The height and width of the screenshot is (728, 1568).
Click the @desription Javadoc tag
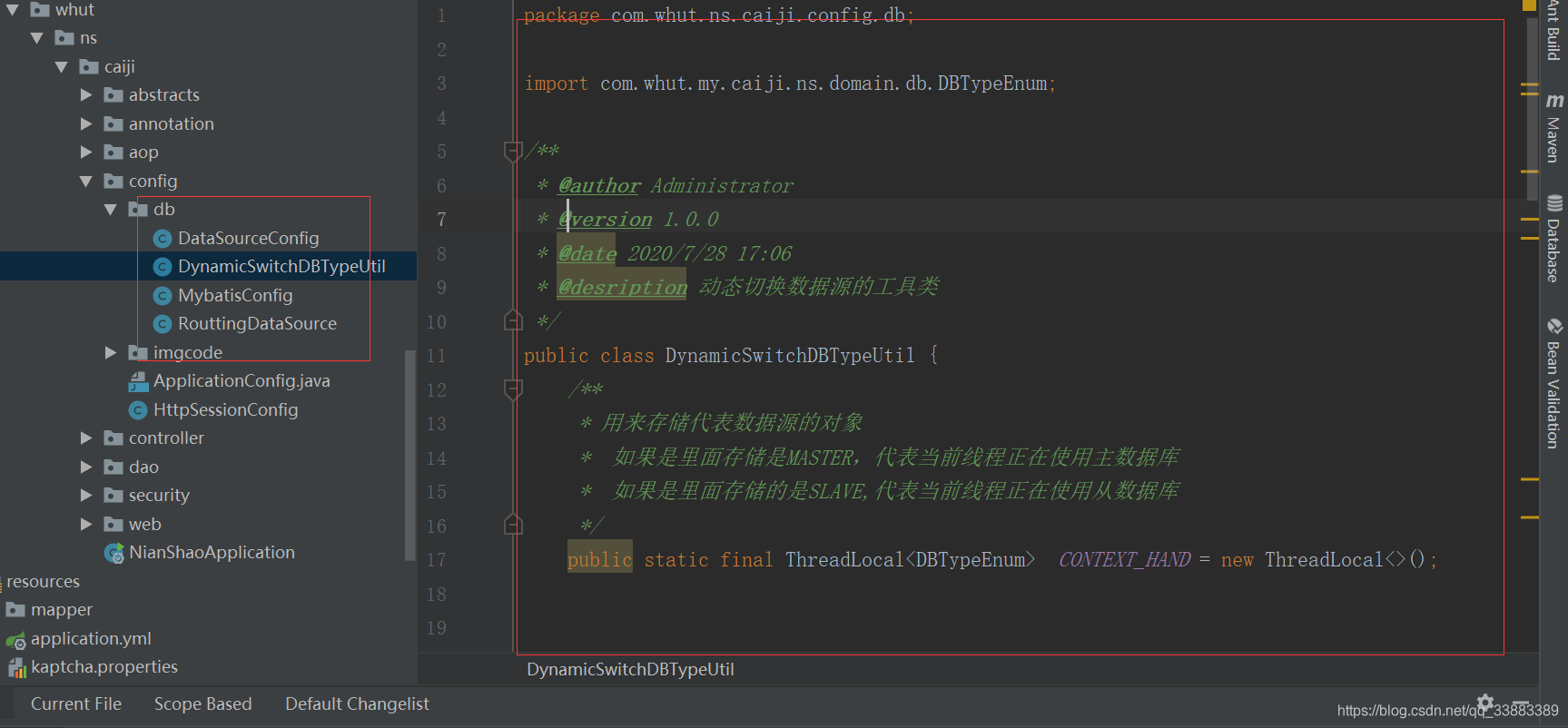click(623, 288)
